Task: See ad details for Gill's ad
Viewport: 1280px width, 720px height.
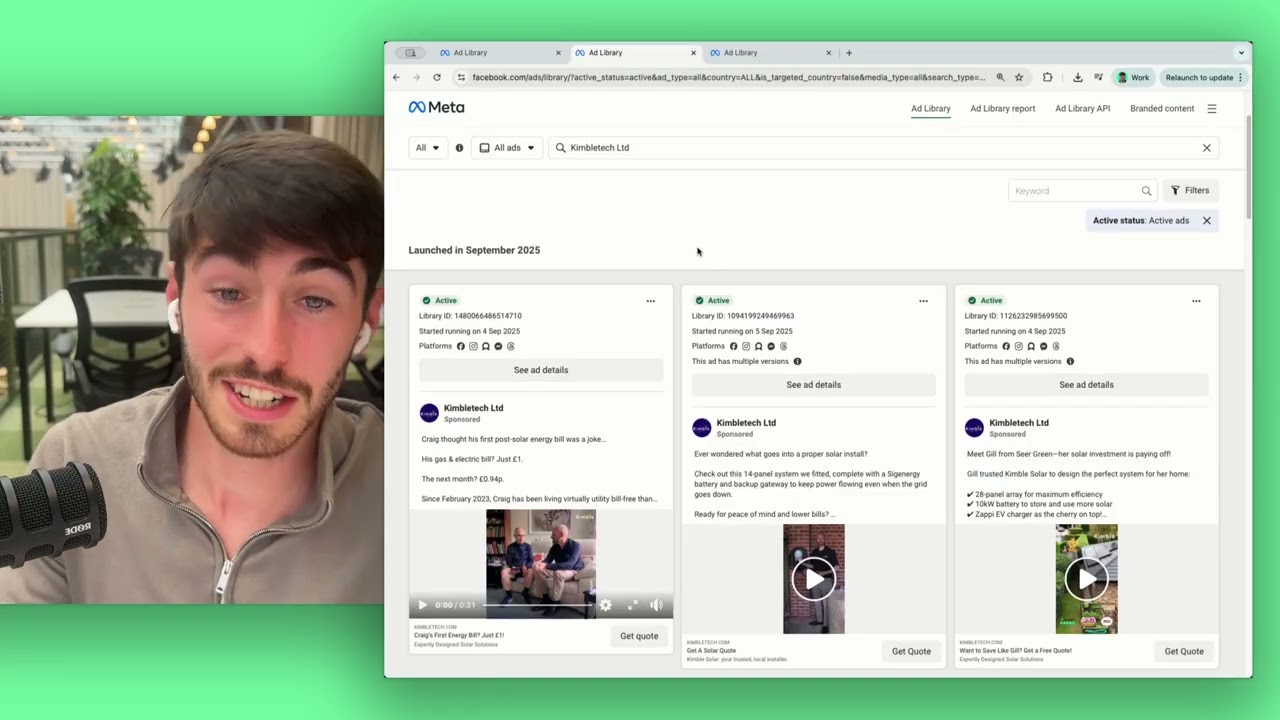Action: (1086, 385)
